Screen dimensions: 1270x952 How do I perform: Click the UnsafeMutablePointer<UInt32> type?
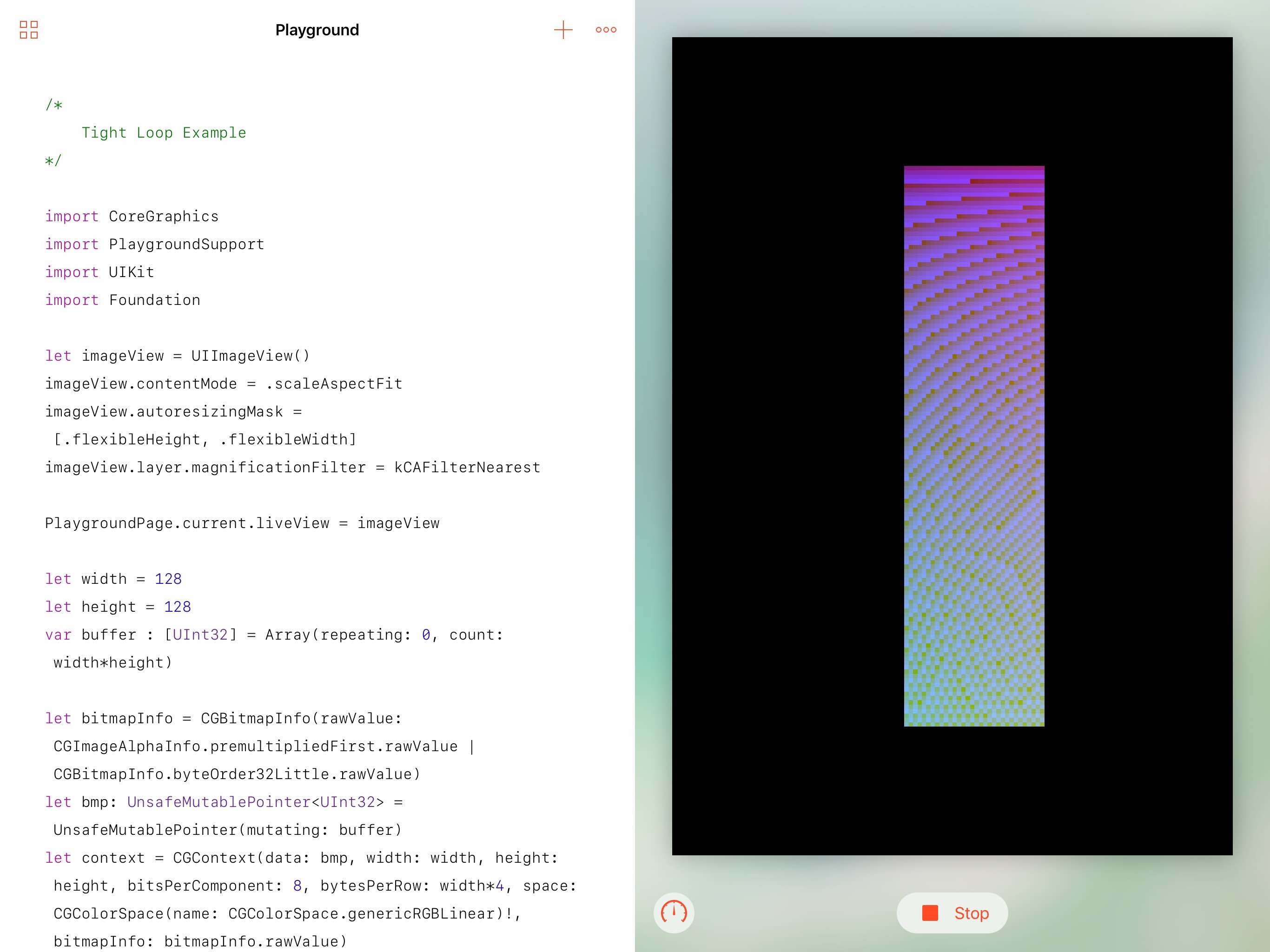256,802
